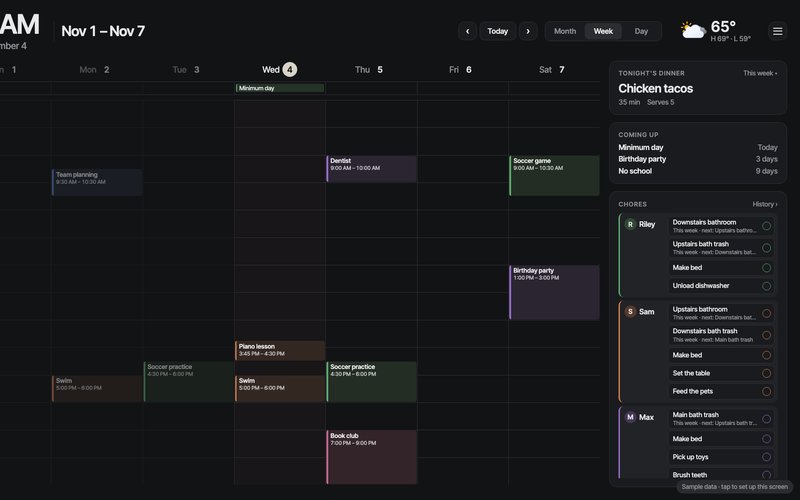Open the This week dinner menu link
The image size is (800, 500).
760,73
